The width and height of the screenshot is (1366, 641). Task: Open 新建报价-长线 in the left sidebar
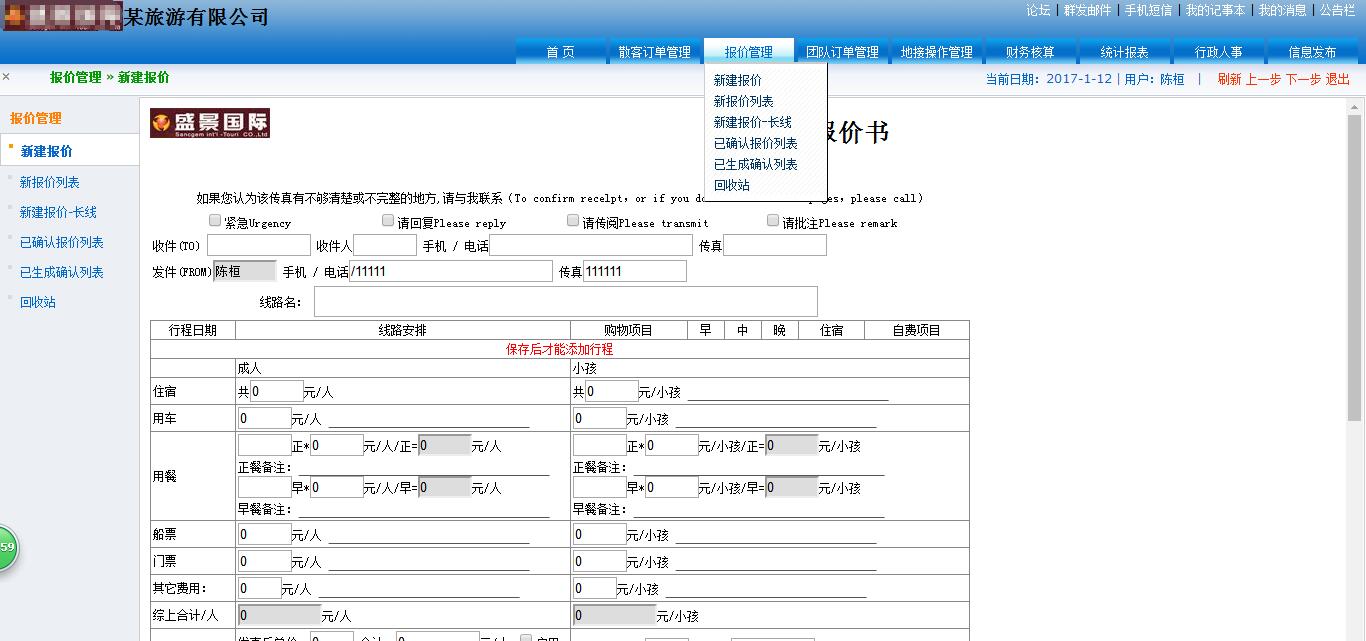58,212
